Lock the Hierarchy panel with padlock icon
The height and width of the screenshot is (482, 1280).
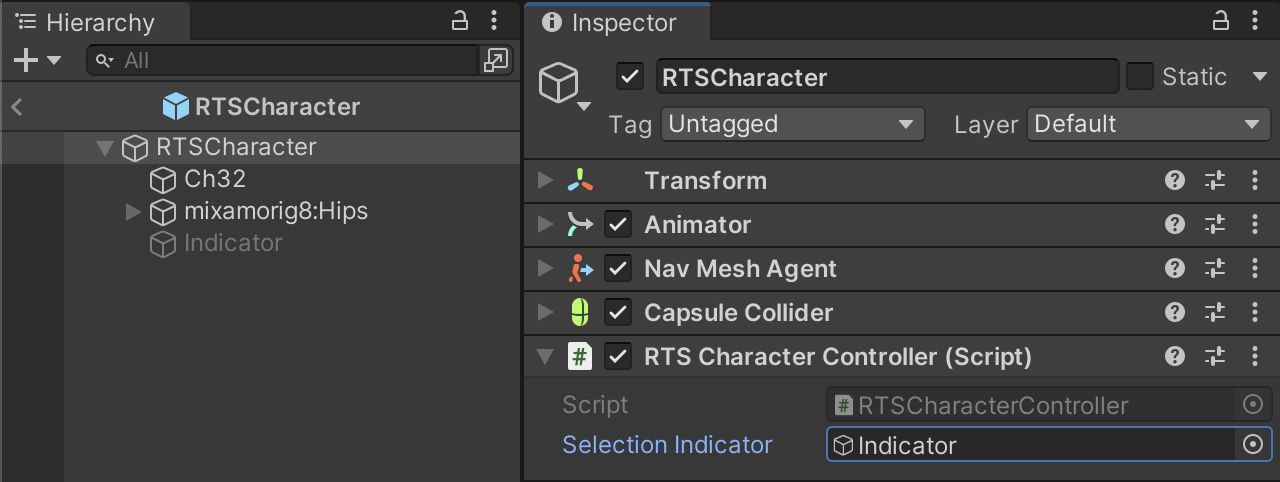(459, 21)
